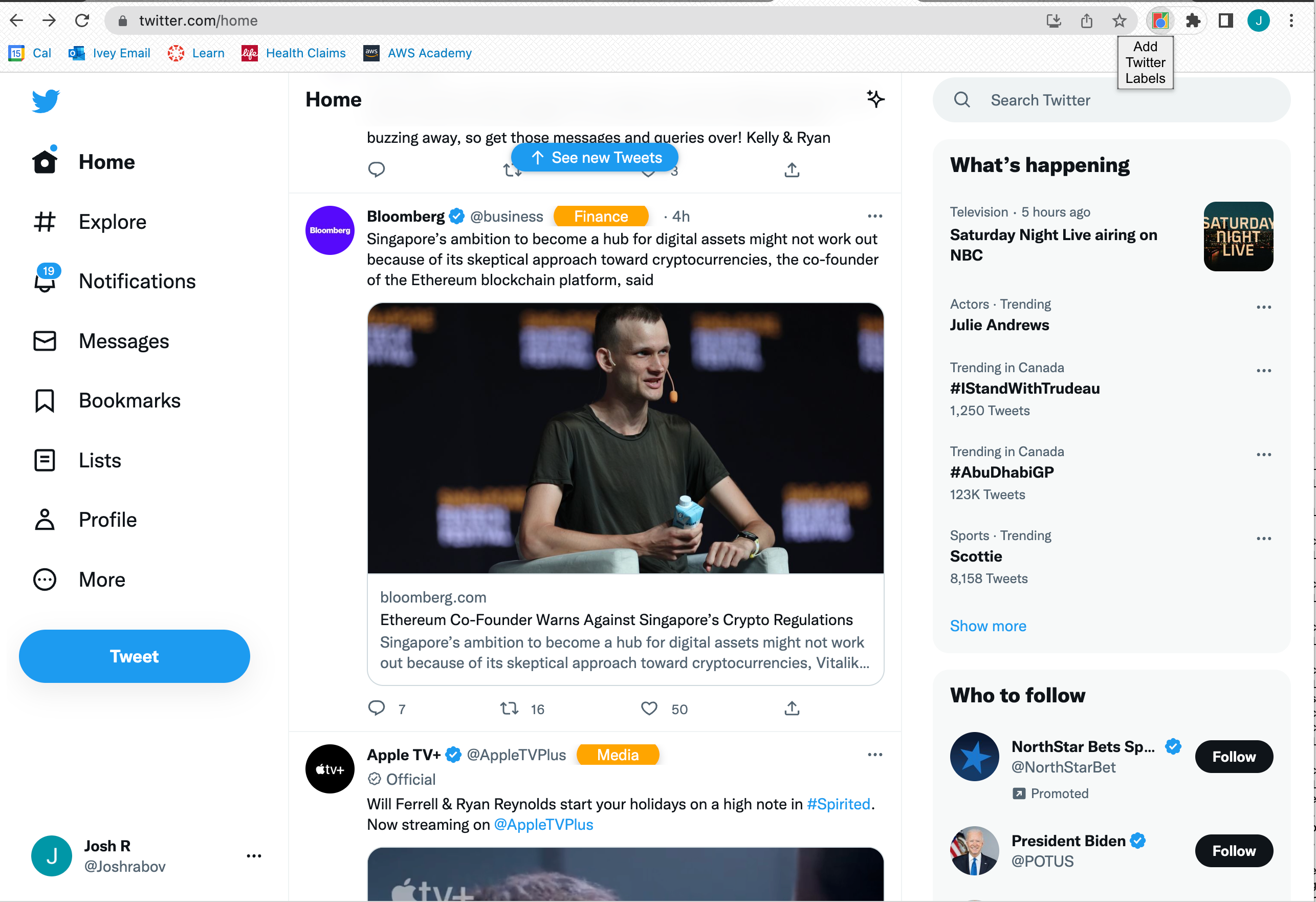
Task: Click the Twitter bird logo
Action: 46,101
